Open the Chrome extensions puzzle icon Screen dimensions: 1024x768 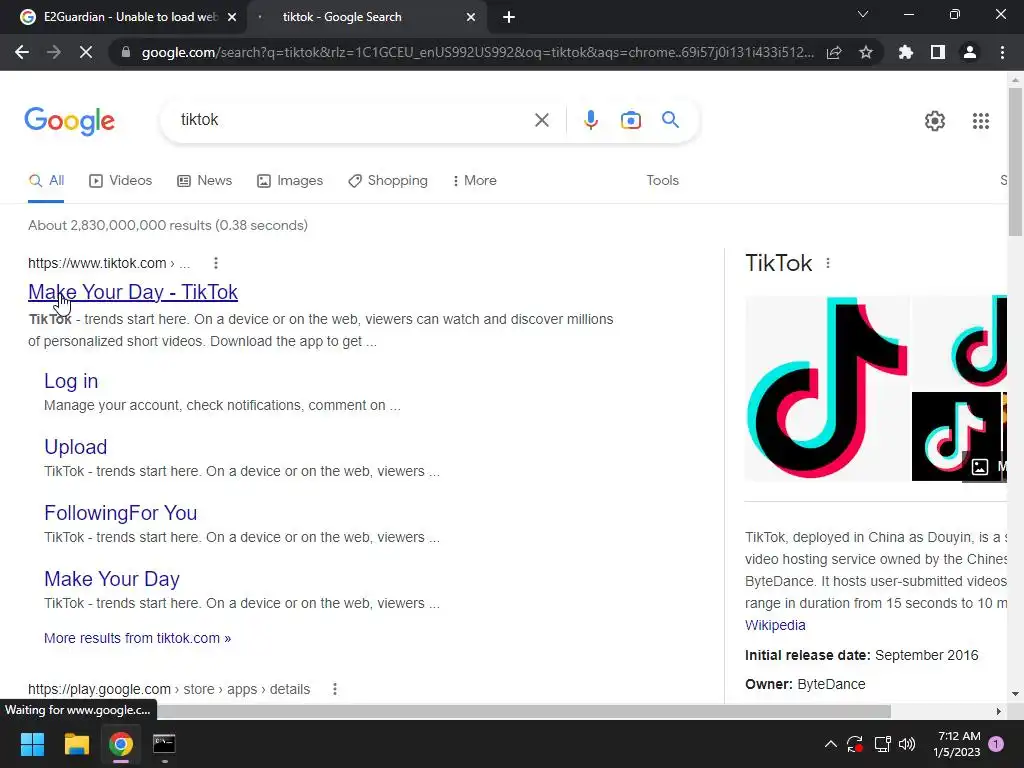coord(906,52)
